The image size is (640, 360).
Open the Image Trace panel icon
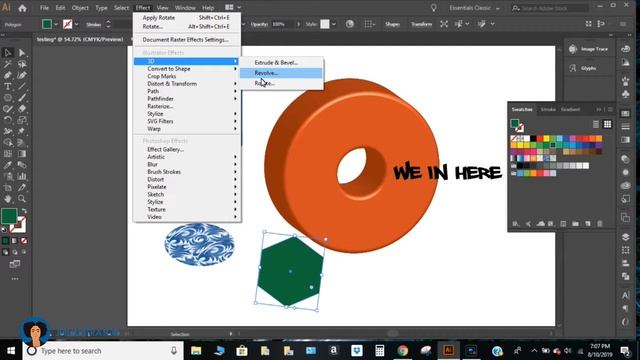(573, 49)
